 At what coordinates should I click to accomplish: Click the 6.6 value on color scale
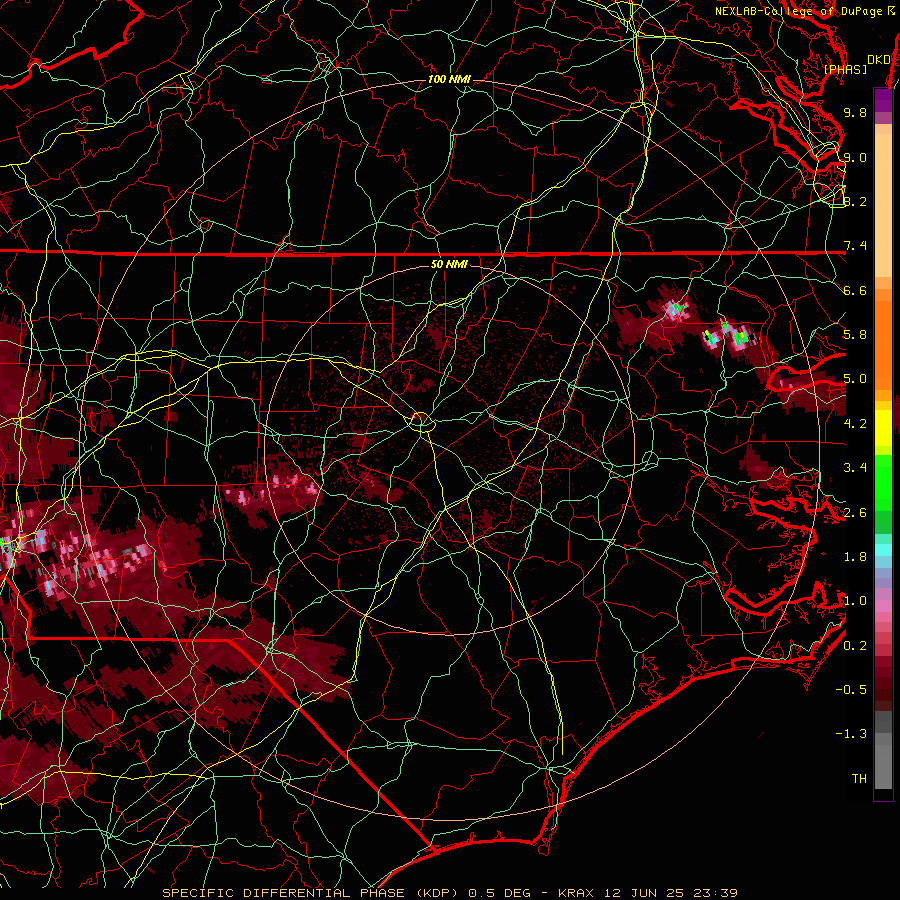click(x=855, y=290)
